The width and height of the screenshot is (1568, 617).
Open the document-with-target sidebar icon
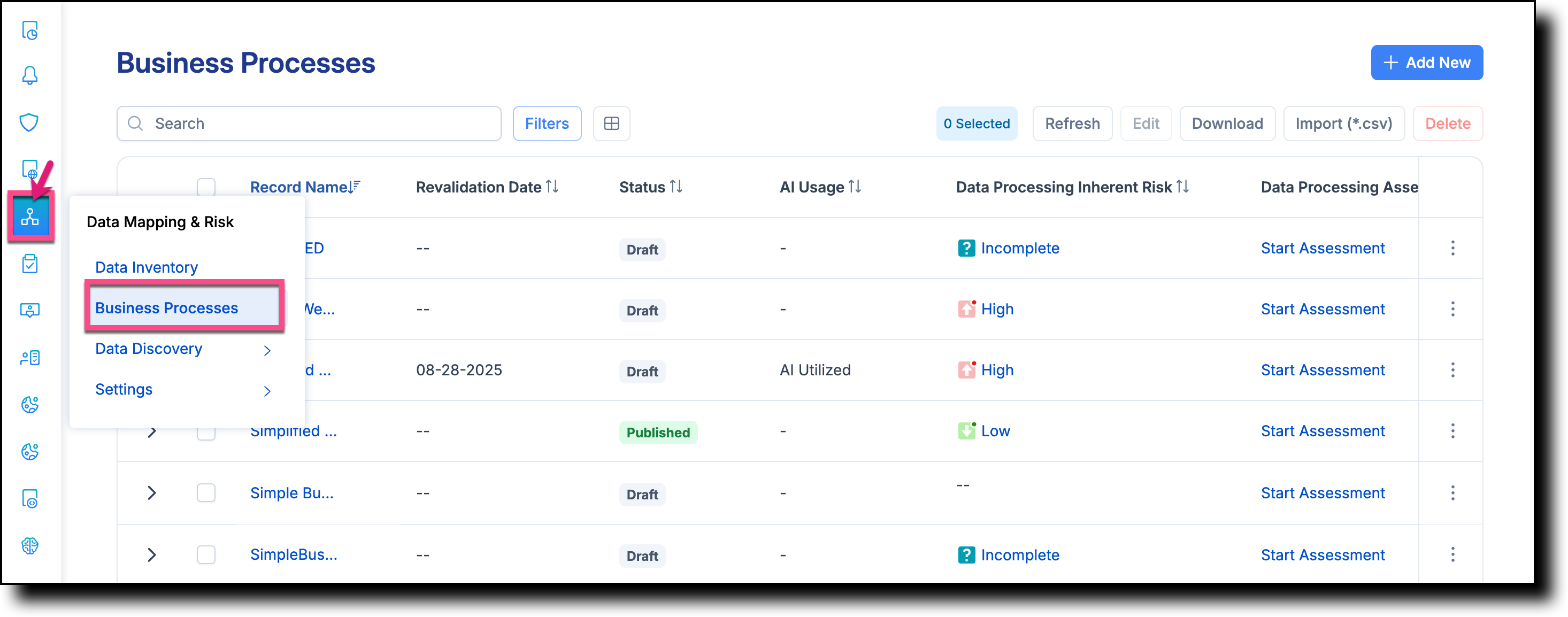30,499
